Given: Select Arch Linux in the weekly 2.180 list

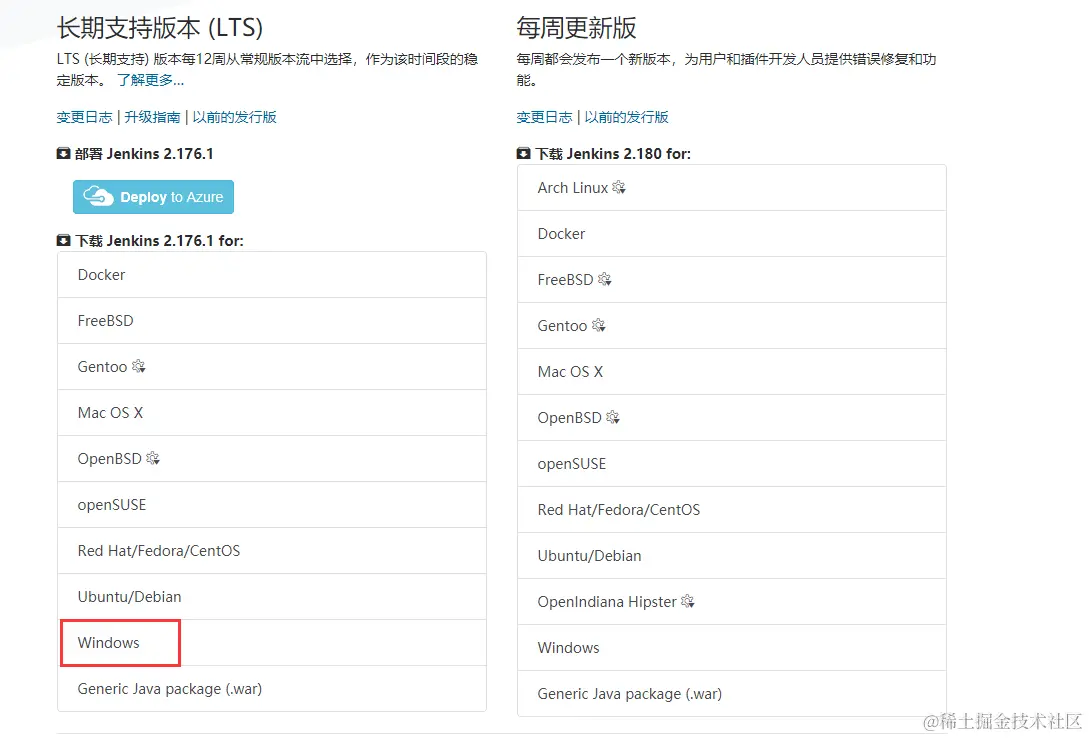Looking at the screenshot, I should [x=731, y=187].
